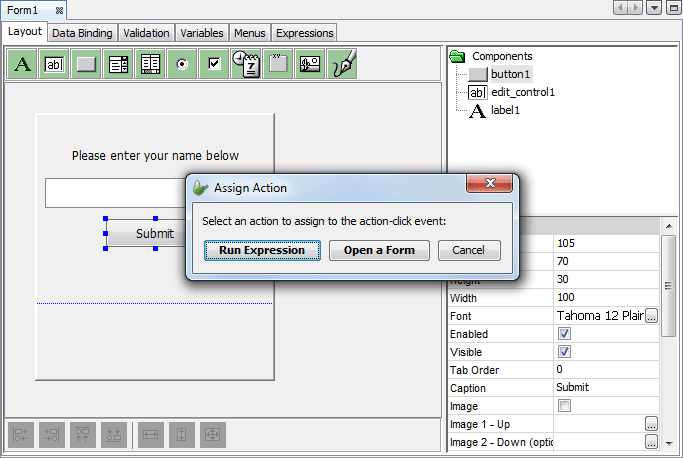Check the Image property checkbox
The image size is (683, 458).
(564, 406)
